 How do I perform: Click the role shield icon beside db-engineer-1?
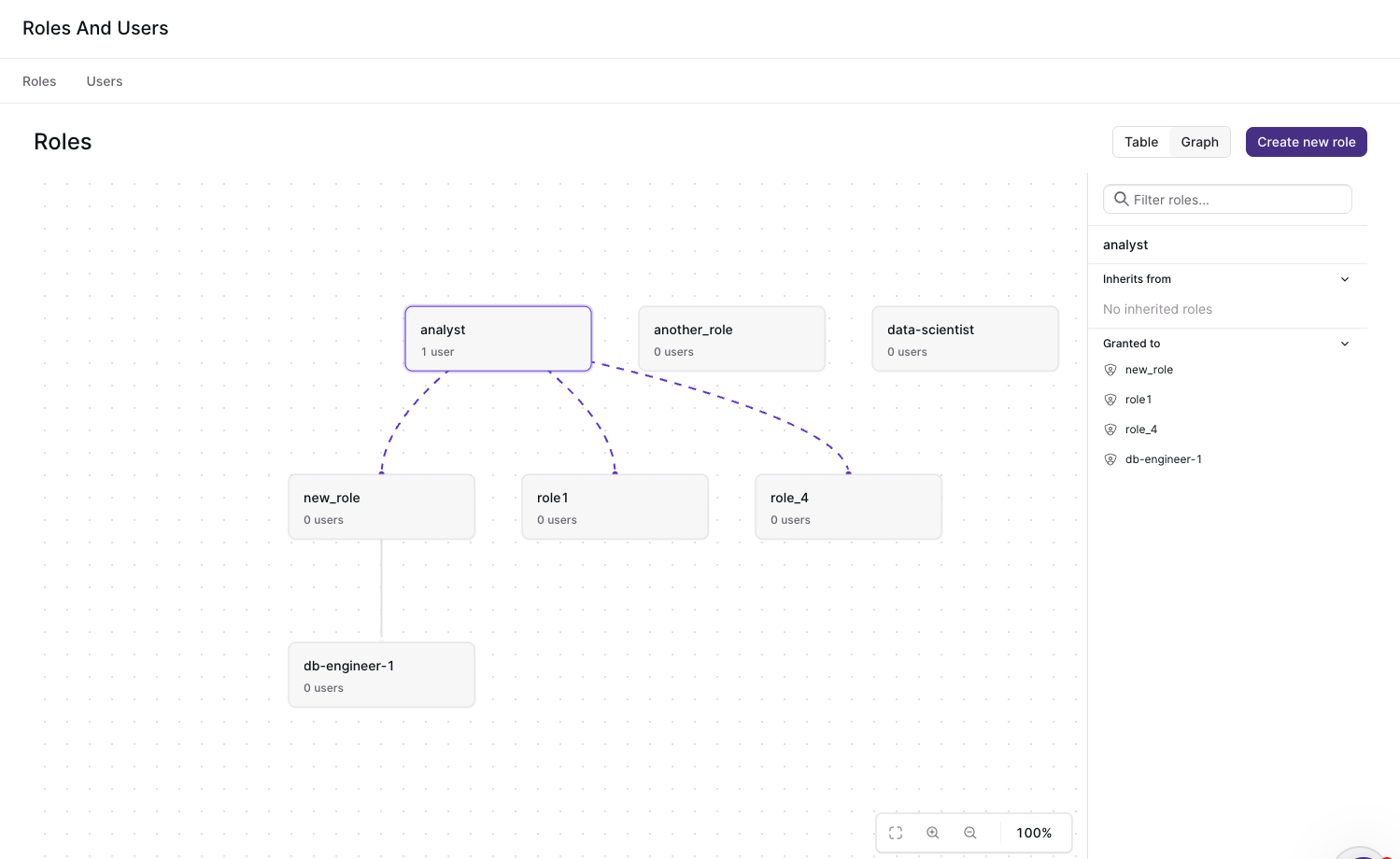click(1110, 458)
